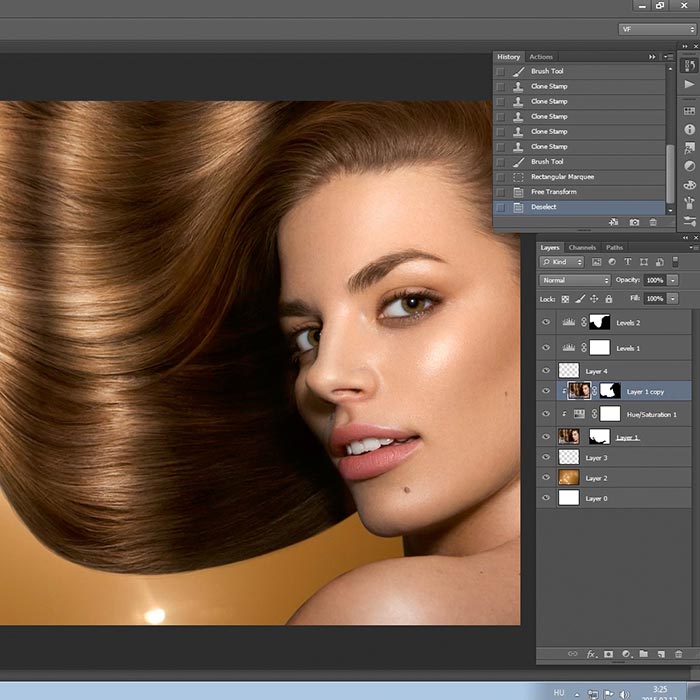Open the Styles fx icon in dock

coord(689,148)
